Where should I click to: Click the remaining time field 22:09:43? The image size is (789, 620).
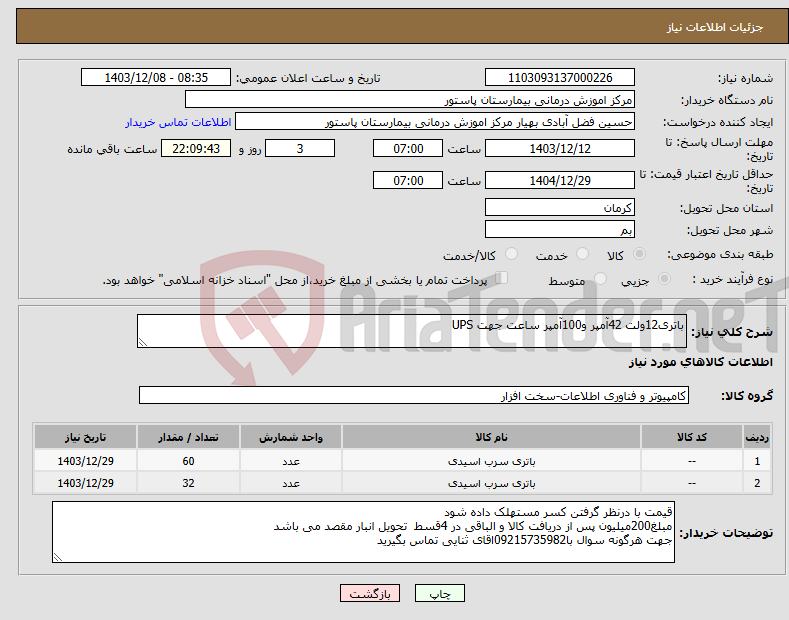[196, 148]
